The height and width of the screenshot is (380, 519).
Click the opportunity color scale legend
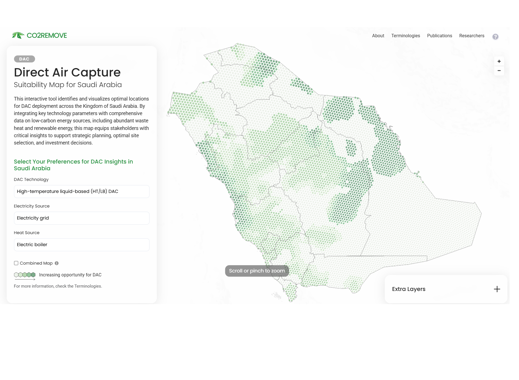tap(24, 275)
